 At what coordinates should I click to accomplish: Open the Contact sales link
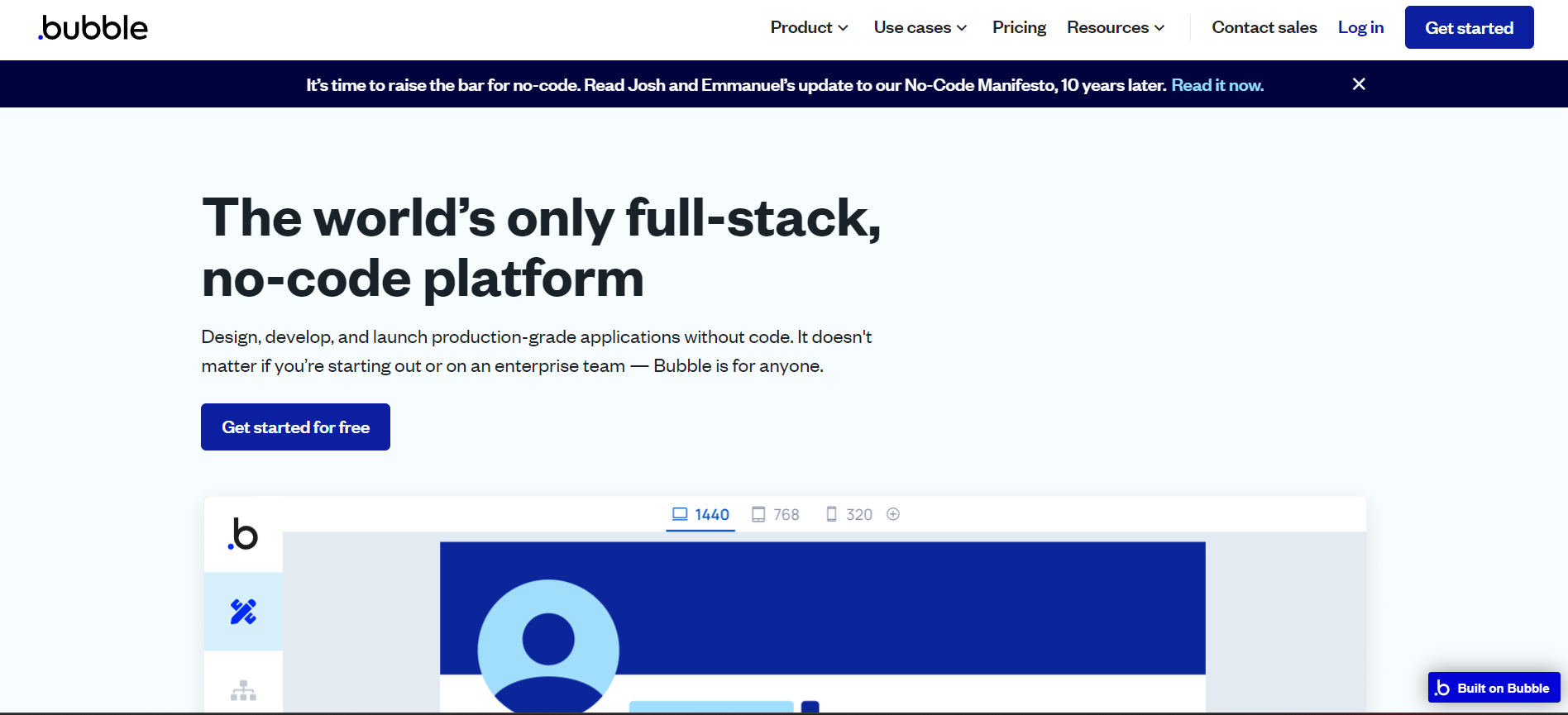click(1264, 27)
